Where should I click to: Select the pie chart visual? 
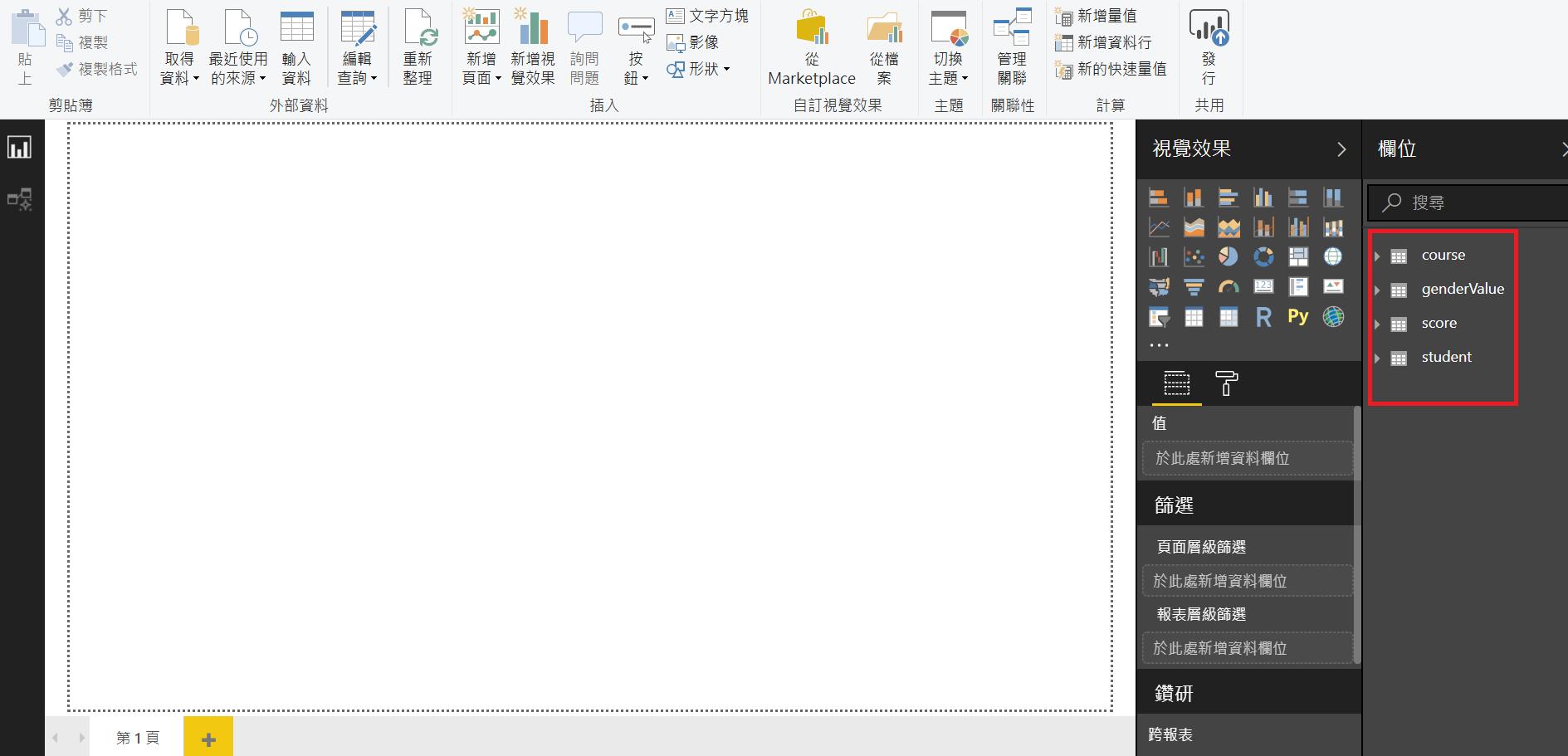tap(1229, 257)
